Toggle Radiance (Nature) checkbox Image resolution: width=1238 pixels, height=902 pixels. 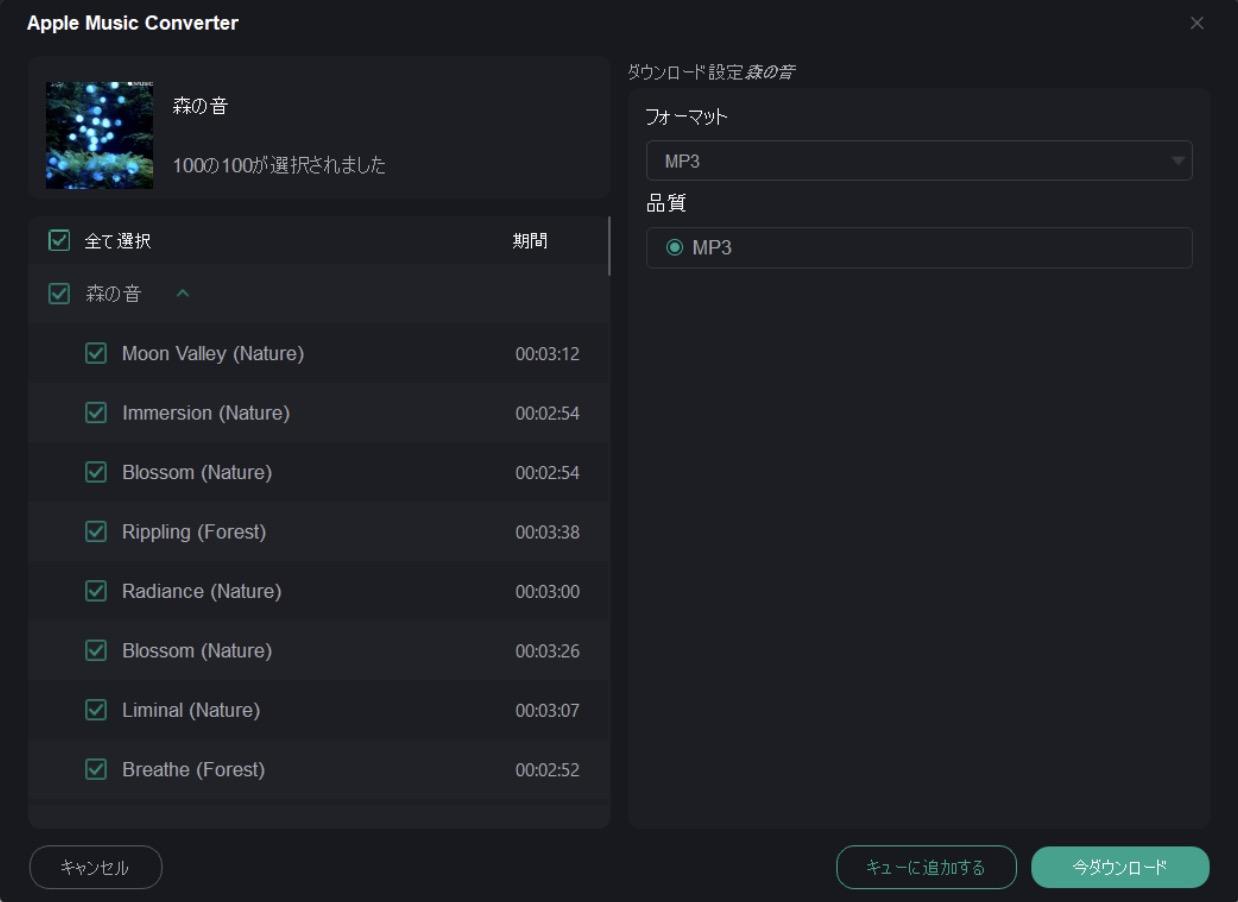tap(96, 591)
